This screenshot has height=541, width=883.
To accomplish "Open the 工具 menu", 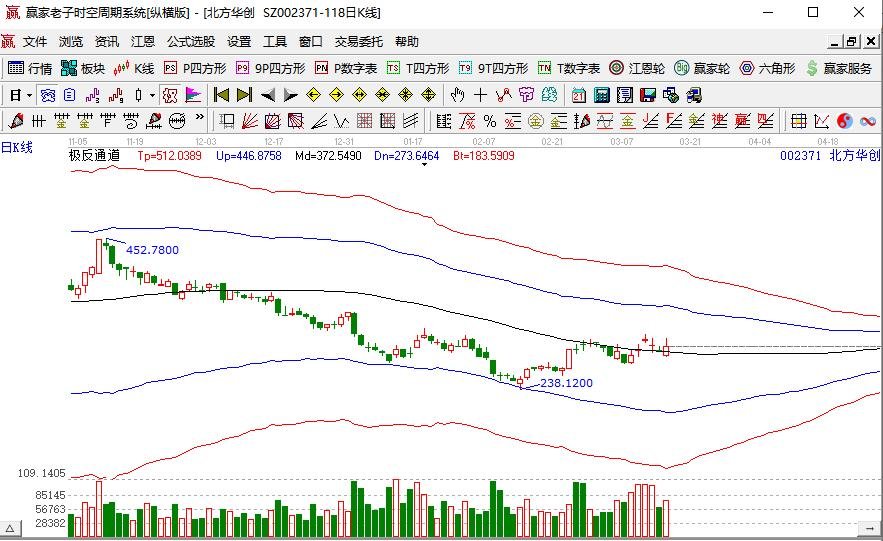I will pos(275,42).
